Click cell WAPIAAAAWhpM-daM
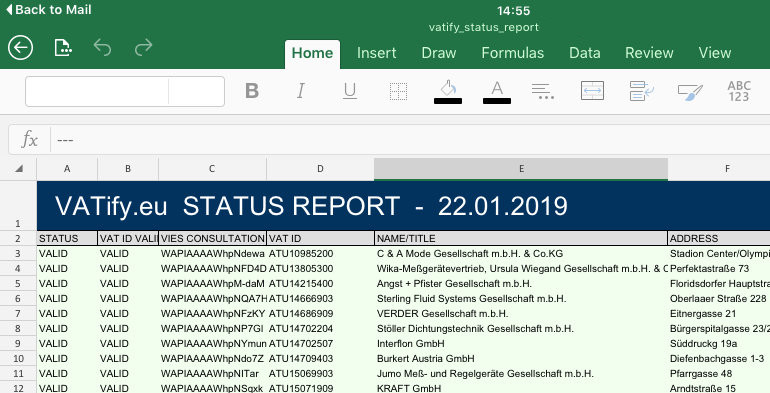The height and width of the screenshot is (393, 770). [212, 283]
